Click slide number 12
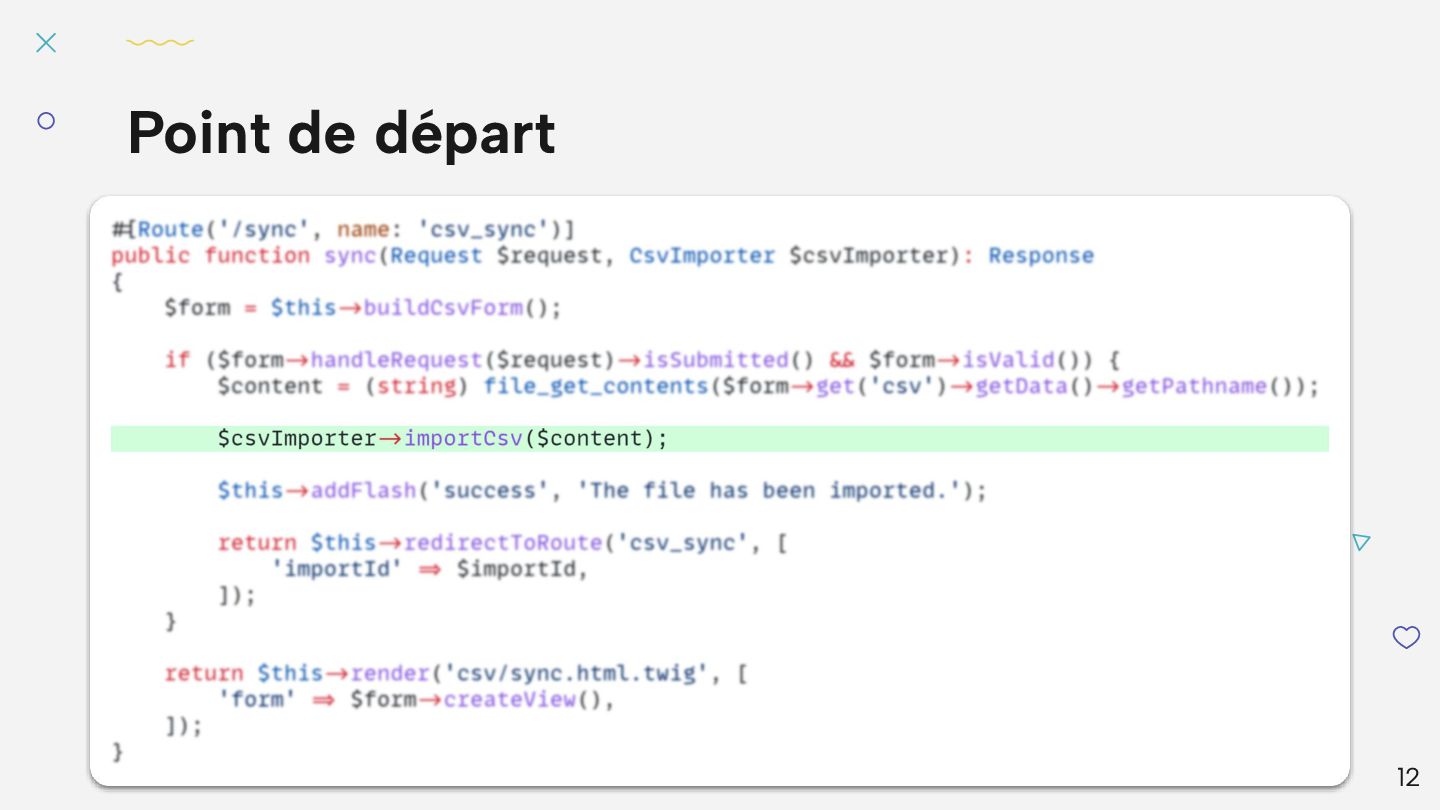1440x810 pixels. coord(1407,777)
